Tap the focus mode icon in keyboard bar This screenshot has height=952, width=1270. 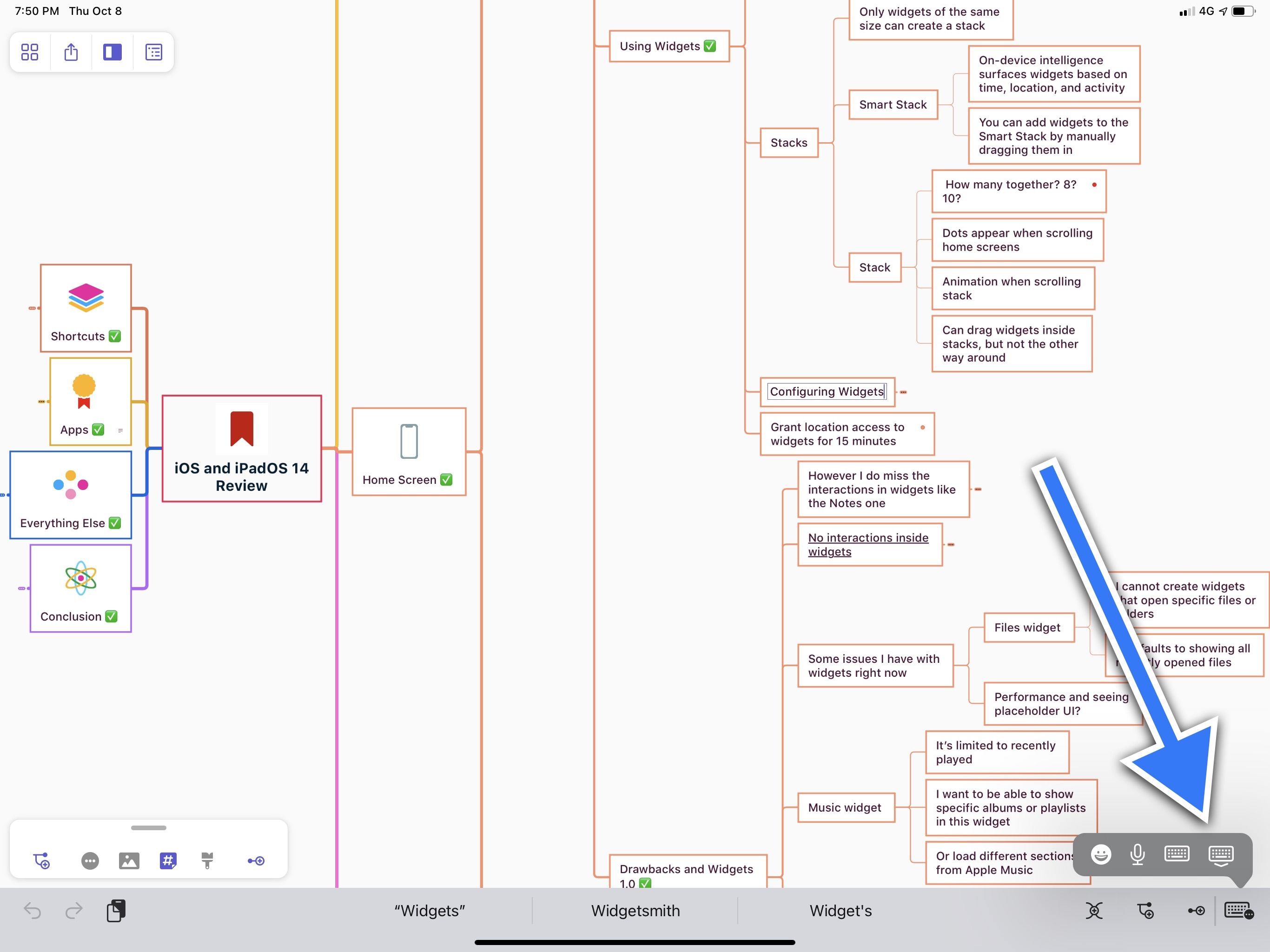pyautogui.click(x=1094, y=911)
